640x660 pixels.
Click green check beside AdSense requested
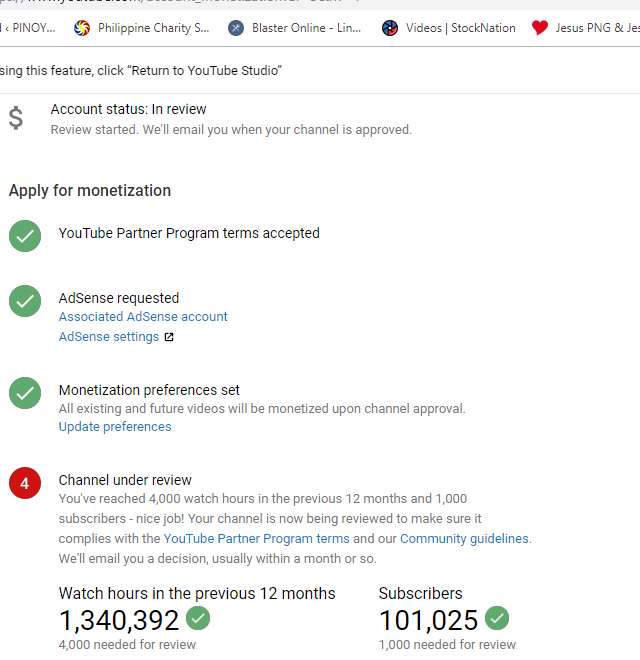pyautogui.click(x=25, y=301)
